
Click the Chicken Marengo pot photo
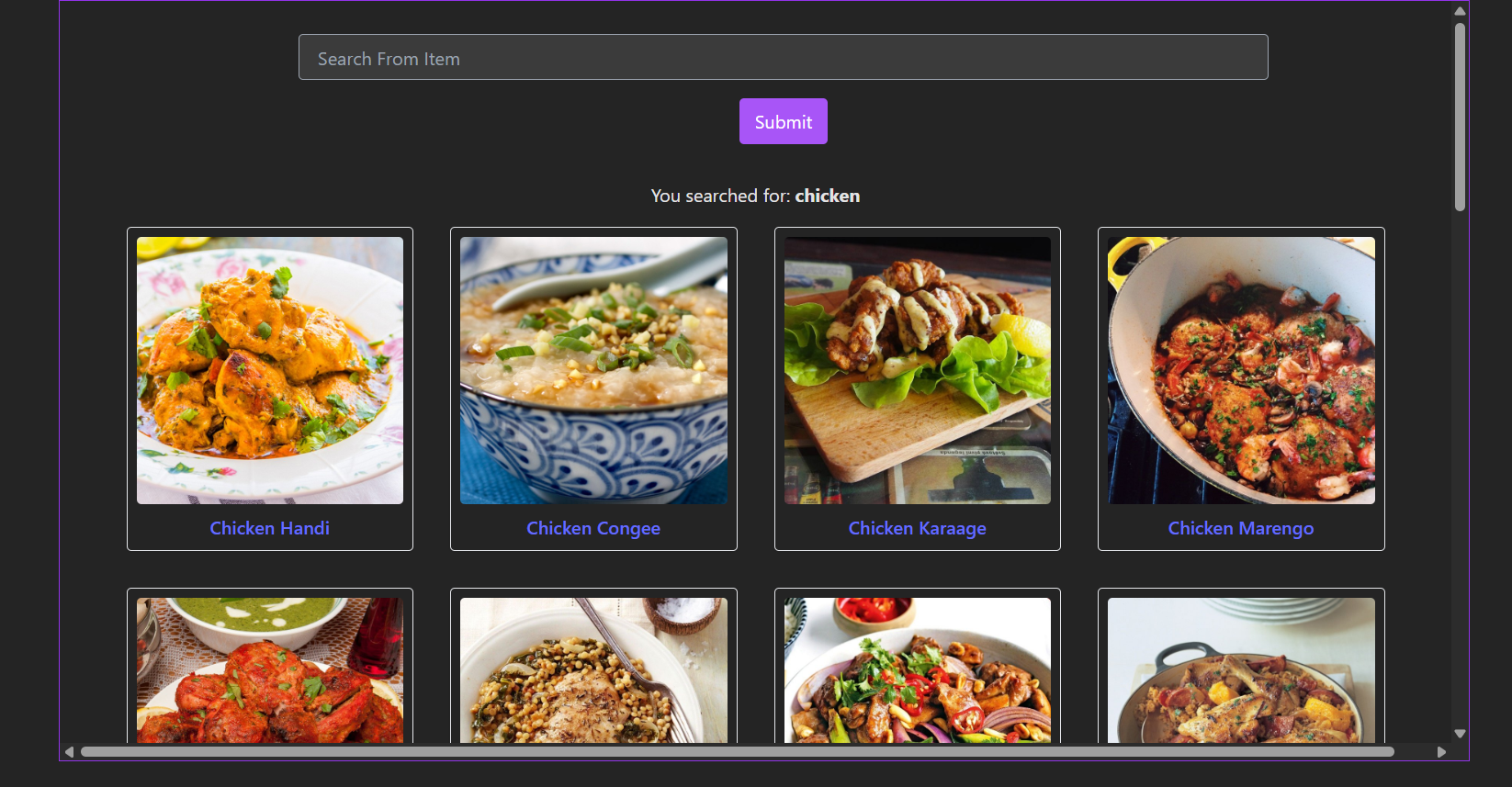(x=1241, y=370)
